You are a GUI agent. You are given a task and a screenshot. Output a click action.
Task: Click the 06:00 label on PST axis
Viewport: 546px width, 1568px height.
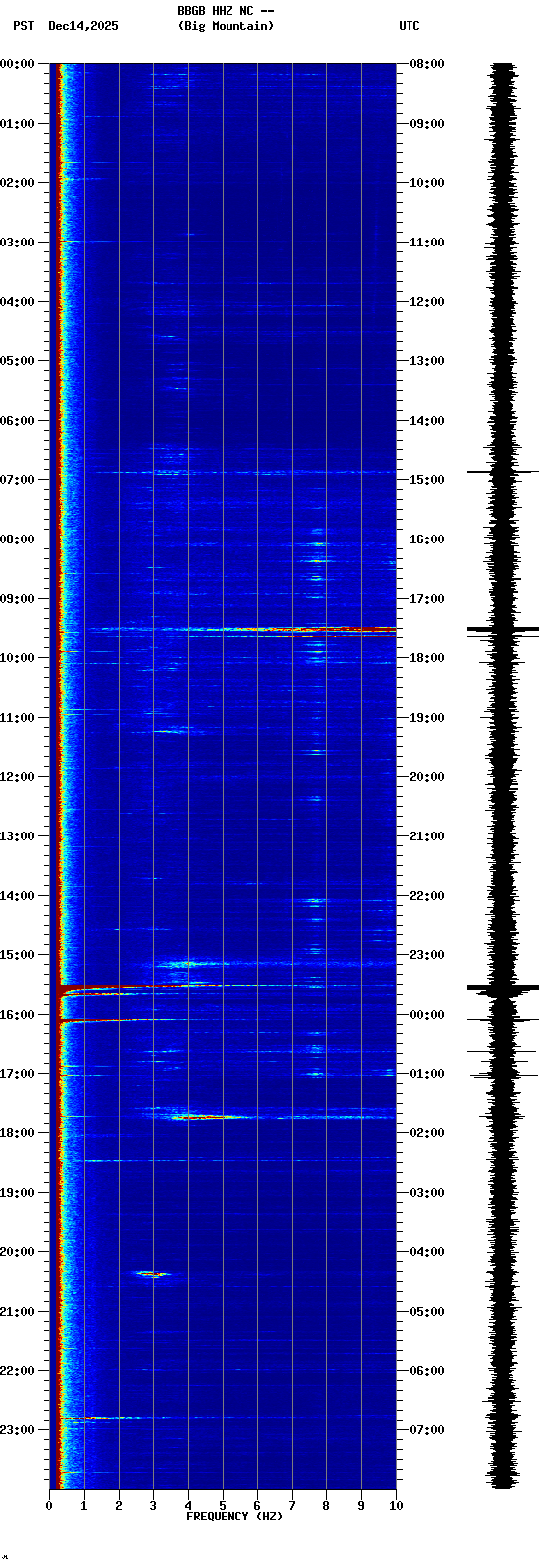click(x=17, y=421)
